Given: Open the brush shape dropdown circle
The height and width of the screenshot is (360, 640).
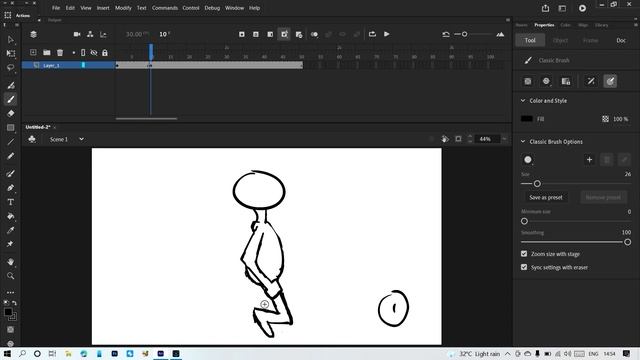Looking at the screenshot, I should 528,160.
